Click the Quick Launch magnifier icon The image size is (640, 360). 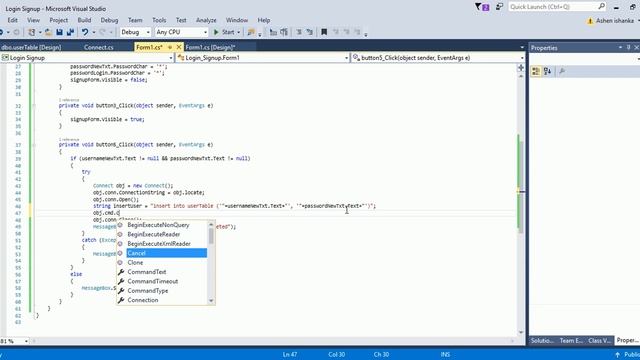click(x=602, y=6)
